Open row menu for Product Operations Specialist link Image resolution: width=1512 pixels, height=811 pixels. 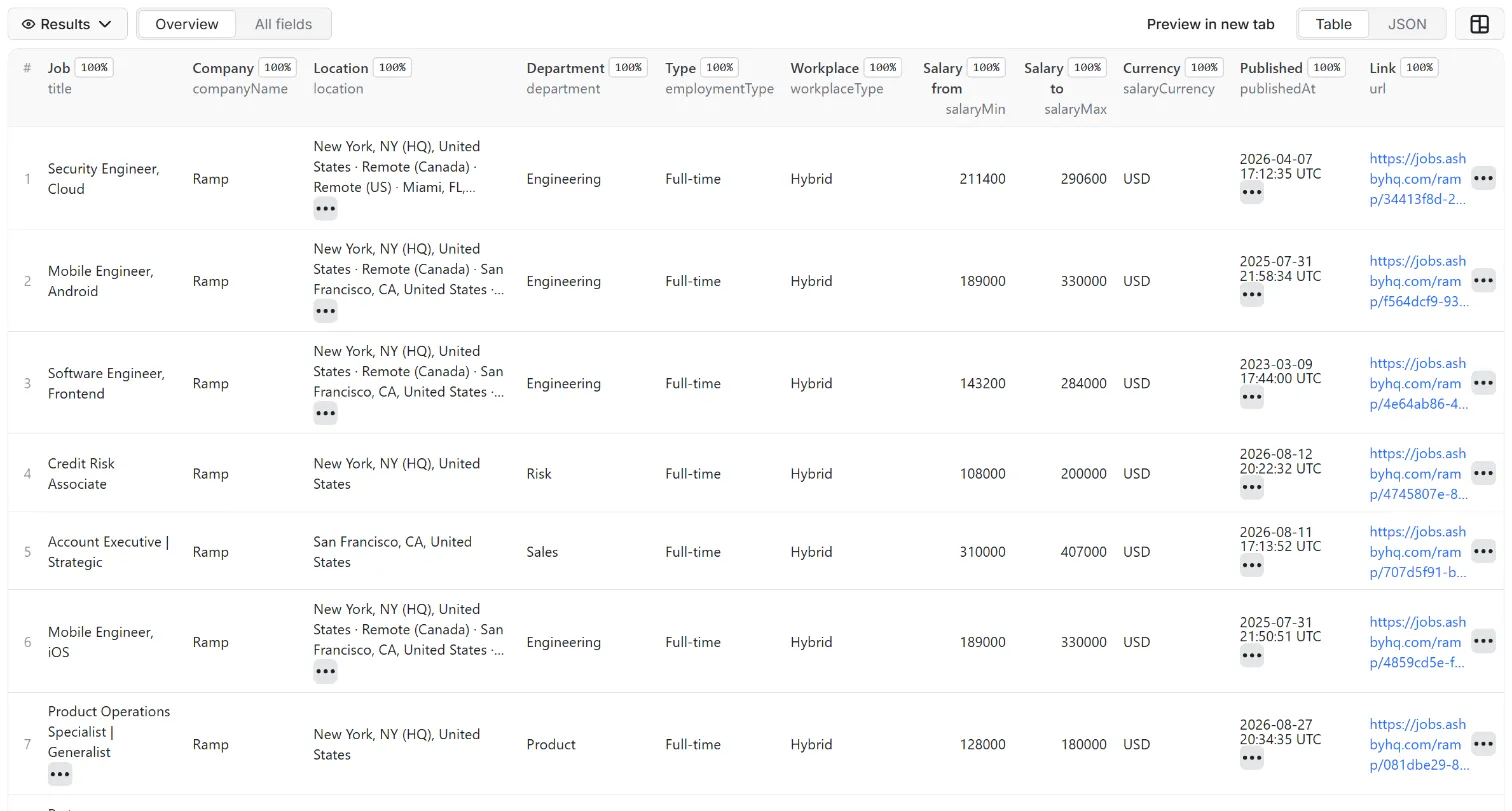click(x=1483, y=744)
